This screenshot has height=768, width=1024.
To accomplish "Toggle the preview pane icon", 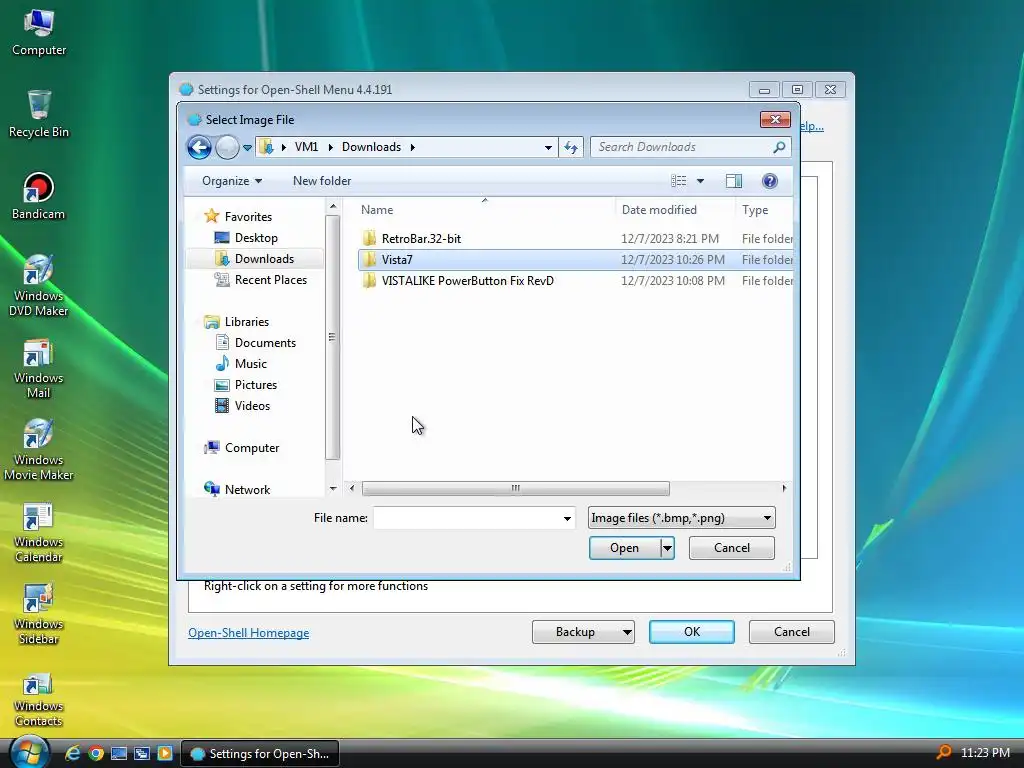I will (733, 181).
